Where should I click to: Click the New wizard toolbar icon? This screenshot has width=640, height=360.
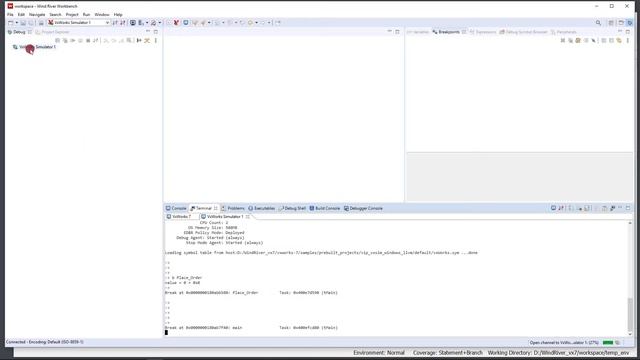(11, 23)
